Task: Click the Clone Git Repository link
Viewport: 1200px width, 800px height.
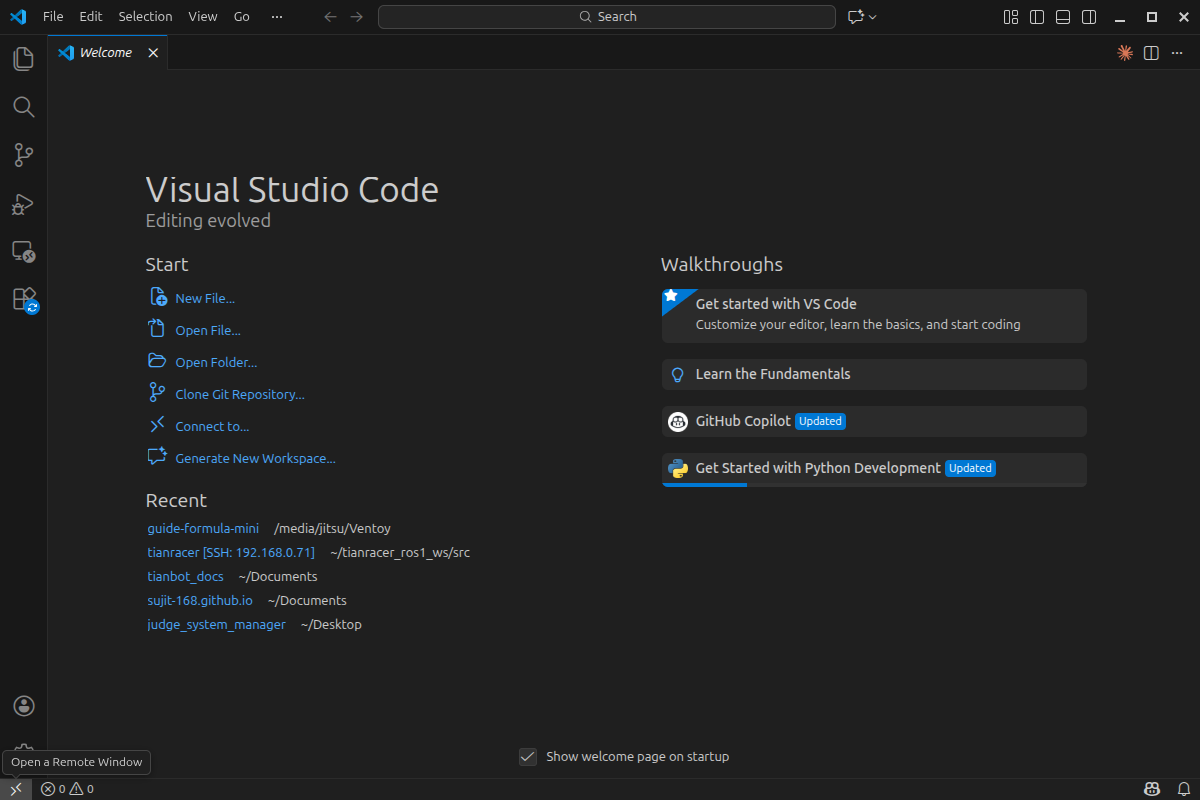Action: pos(239,395)
